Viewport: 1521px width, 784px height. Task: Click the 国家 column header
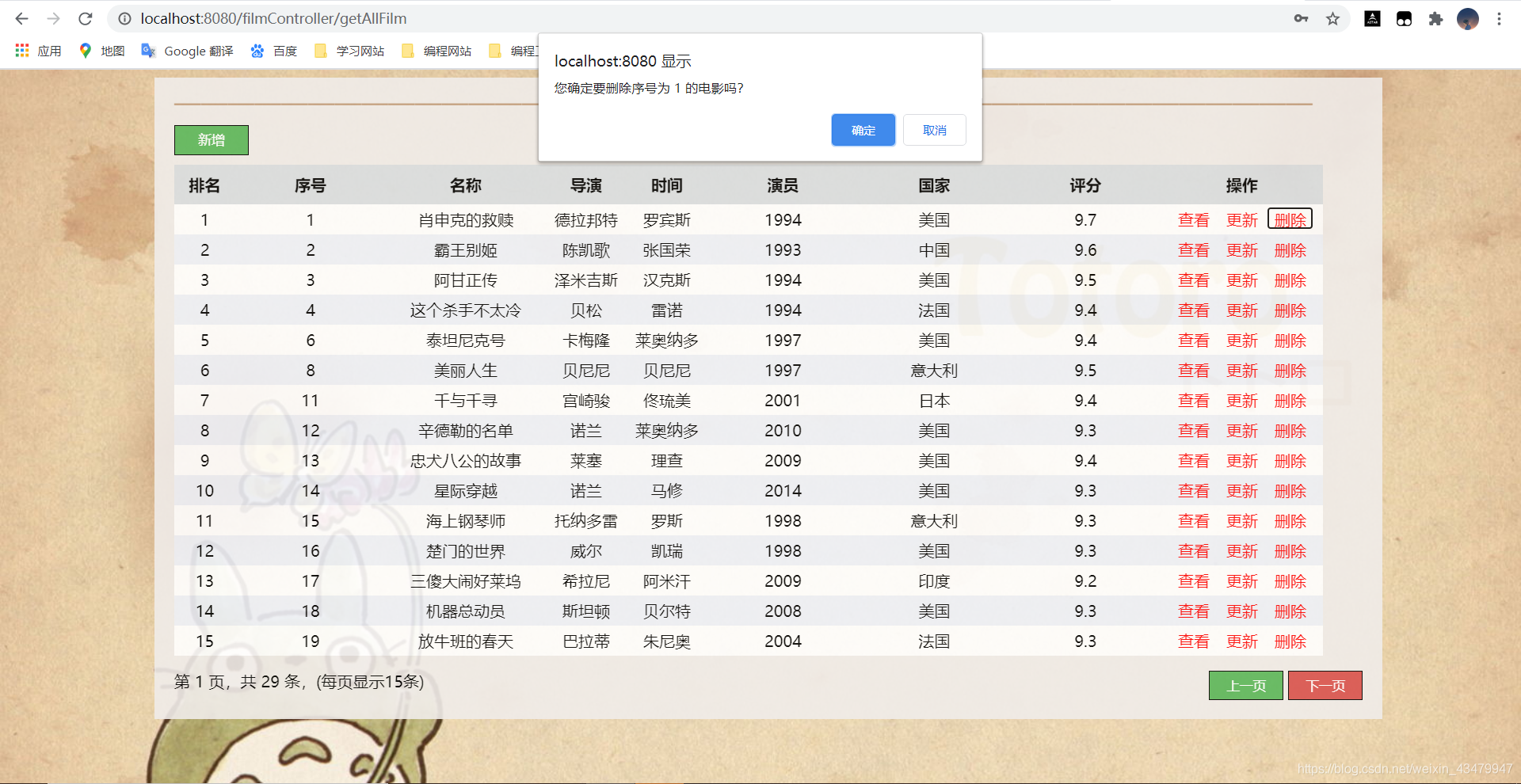[934, 185]
